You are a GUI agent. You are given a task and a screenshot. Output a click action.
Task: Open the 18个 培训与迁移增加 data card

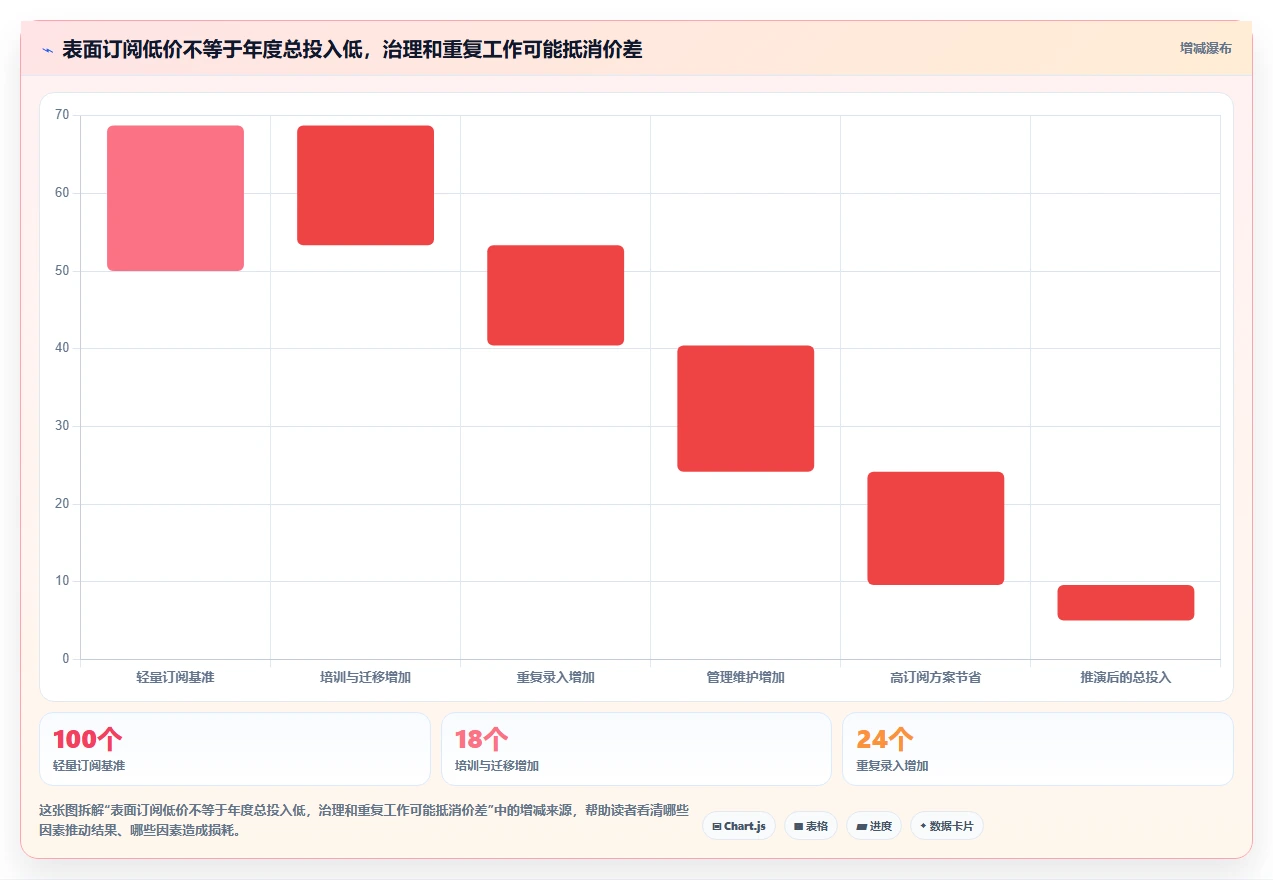click(x=636, y=749)
